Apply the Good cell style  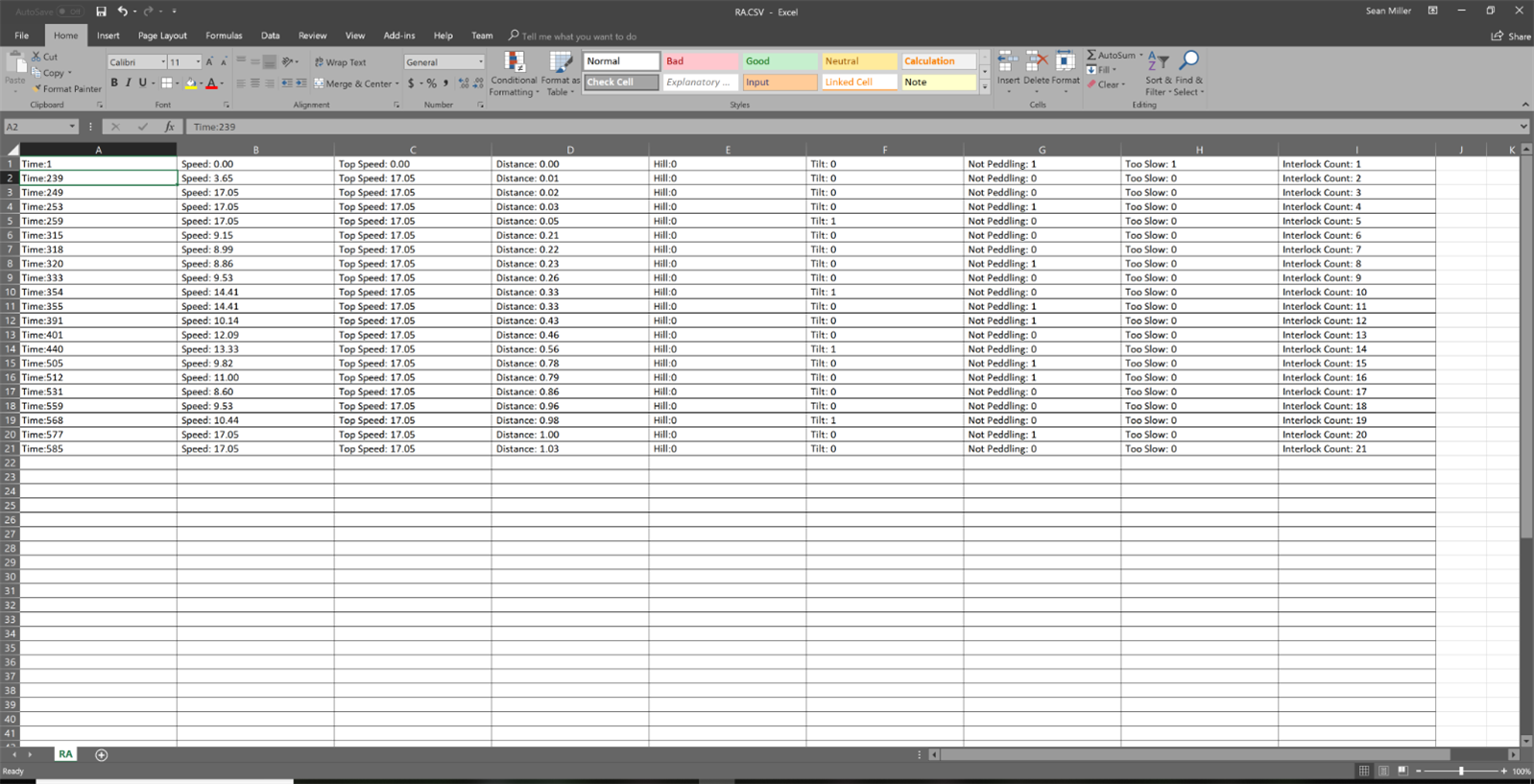(779, 61)
